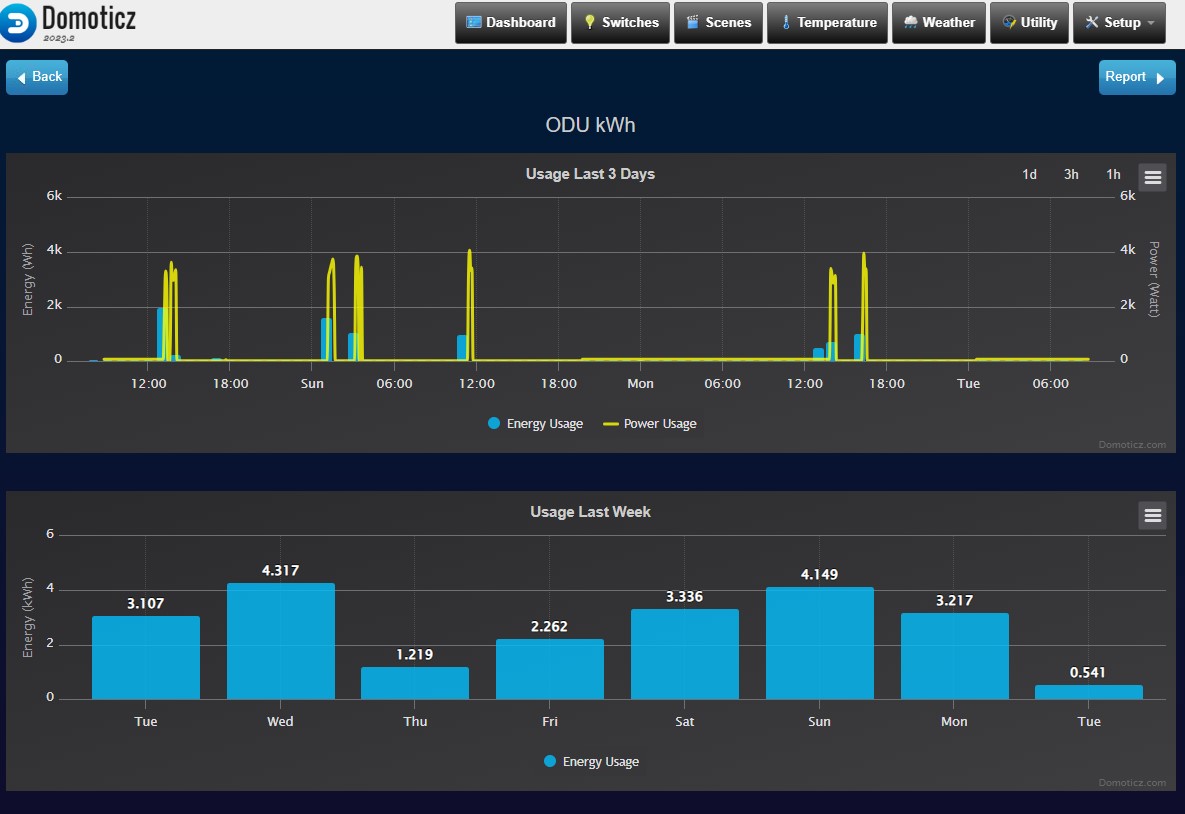Image resolution: width=1185 pixels, height=814 pixels.
Task: Click the Usage Last 3 Days title
Action: point(590,174)
